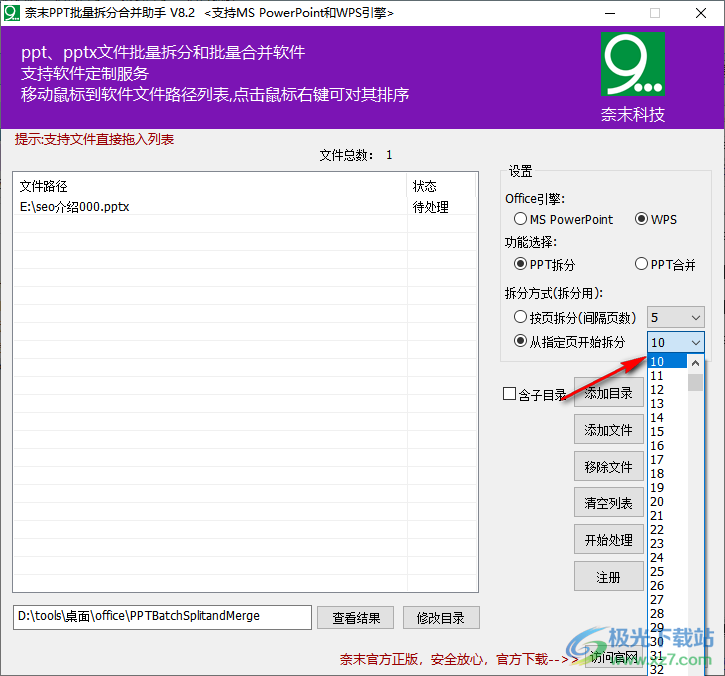Pick 15 in the dropdown list

click(668, 431)
